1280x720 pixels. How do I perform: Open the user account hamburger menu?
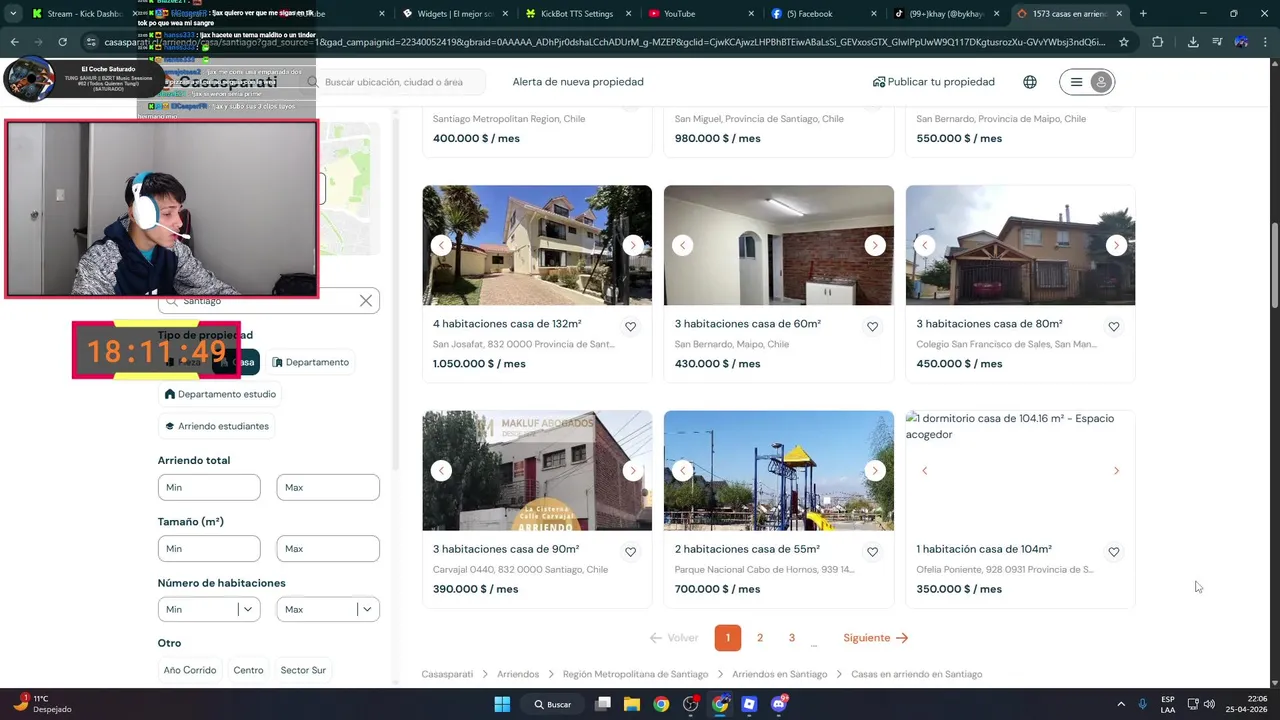[x=1087, y=82]
